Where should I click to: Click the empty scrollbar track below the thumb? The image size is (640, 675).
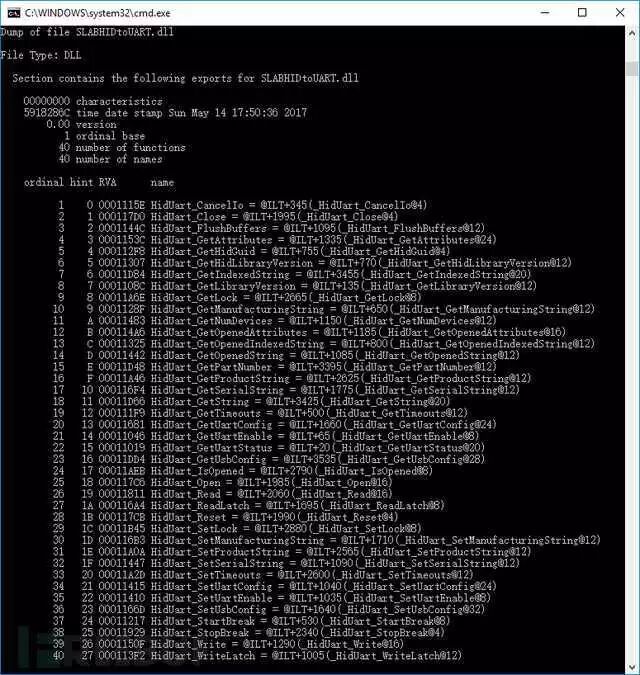click(x=632, y=366)
